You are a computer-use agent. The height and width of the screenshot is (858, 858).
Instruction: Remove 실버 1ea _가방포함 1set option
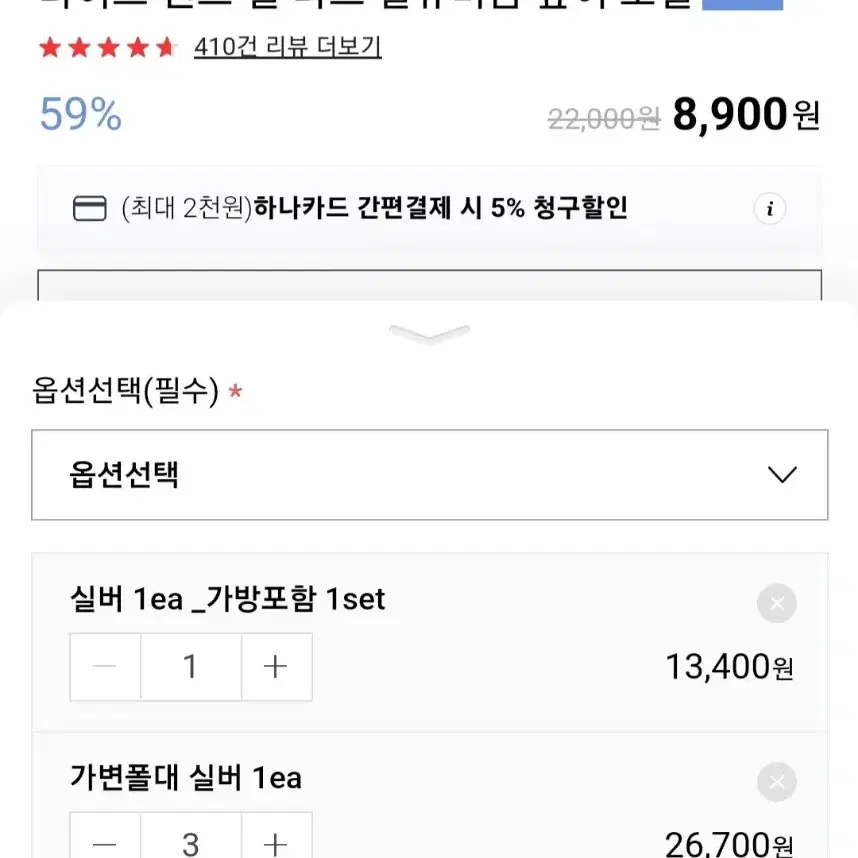pyautogui.click(x=776, y=603)
